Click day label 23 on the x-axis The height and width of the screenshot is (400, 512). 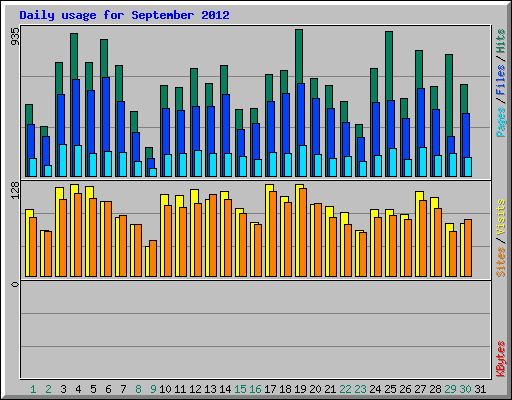pos(360,389)
